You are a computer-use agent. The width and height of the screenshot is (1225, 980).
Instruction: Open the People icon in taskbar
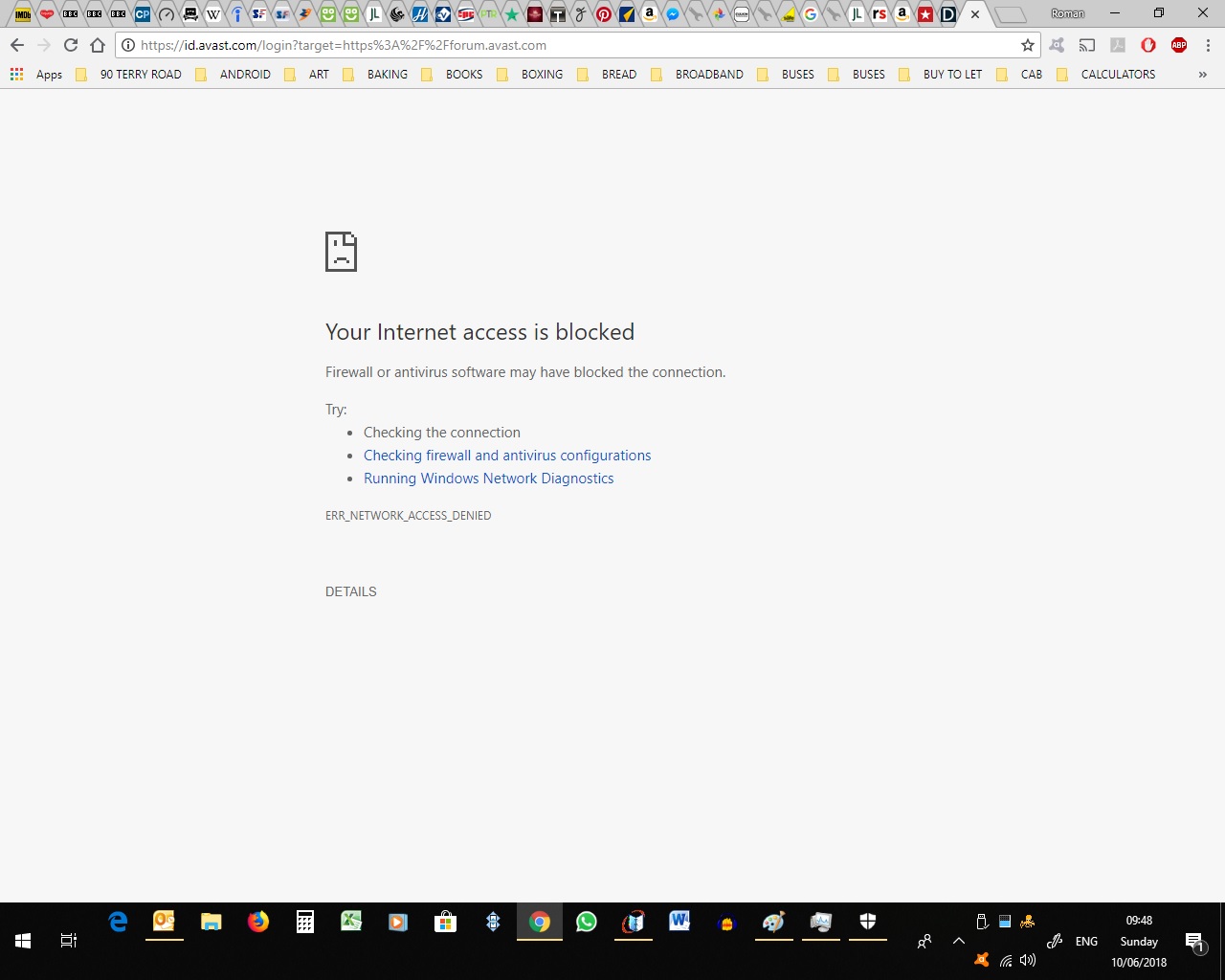point(924,942)
